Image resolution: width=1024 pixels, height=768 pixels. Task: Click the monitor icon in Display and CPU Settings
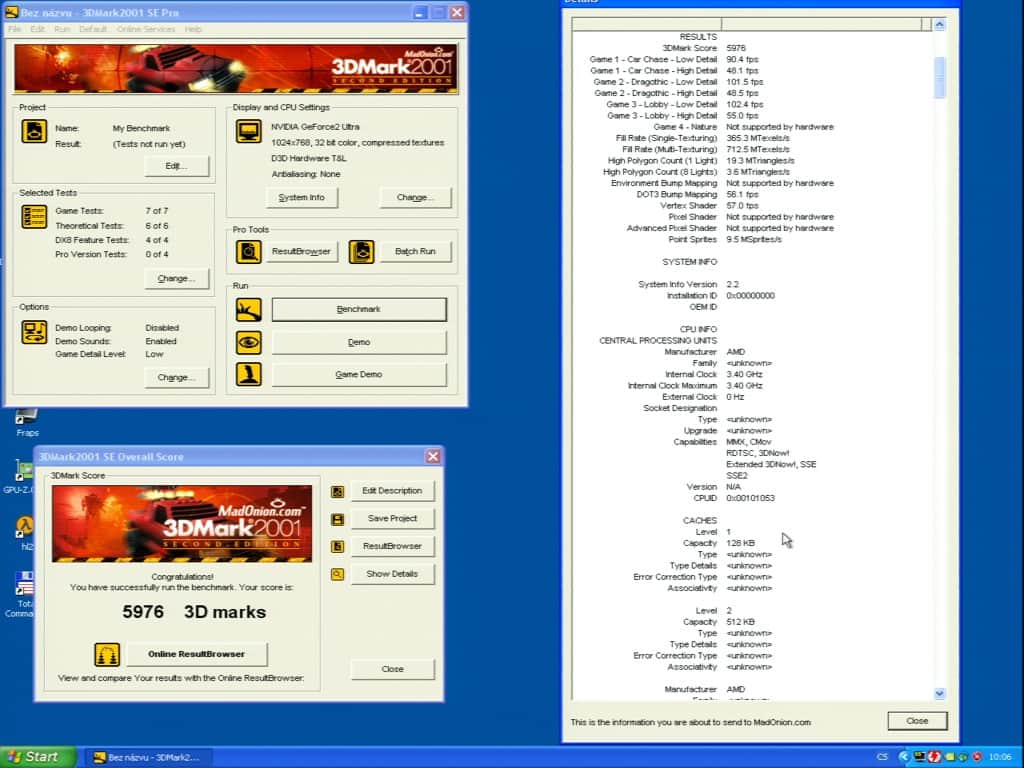248,131
